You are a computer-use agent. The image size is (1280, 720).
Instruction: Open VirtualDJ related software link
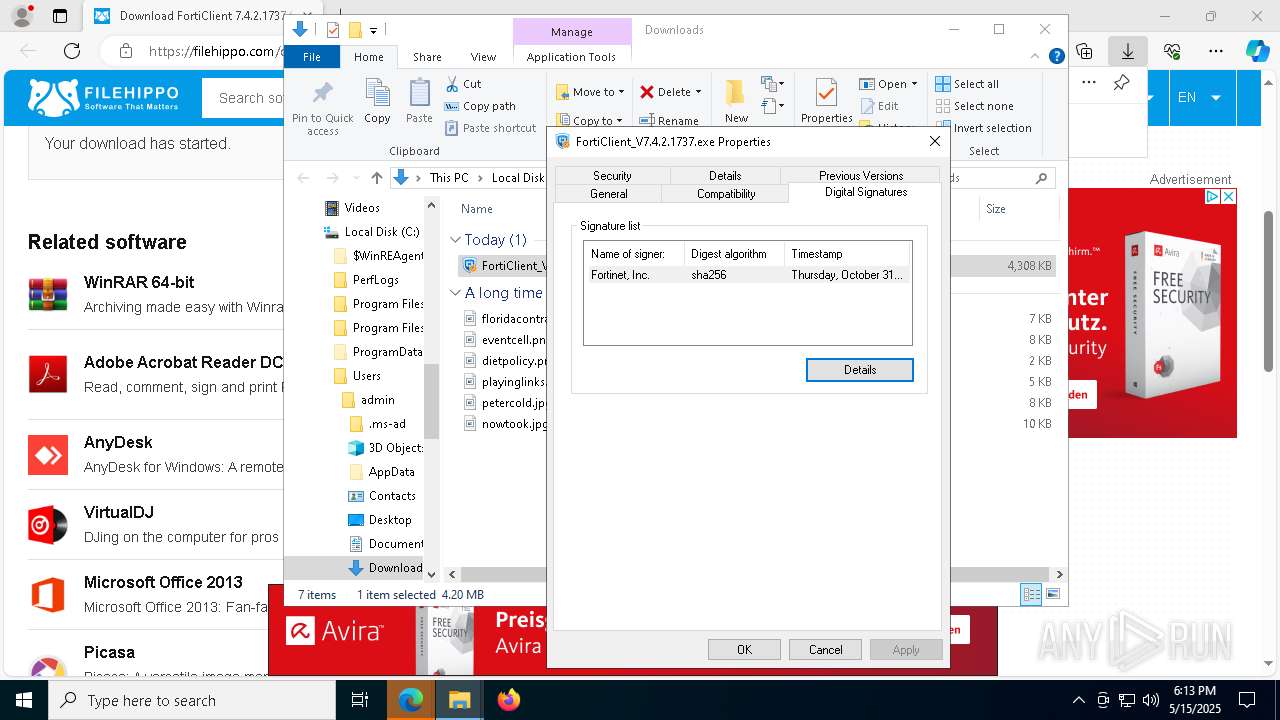click(x=119, y=512)
